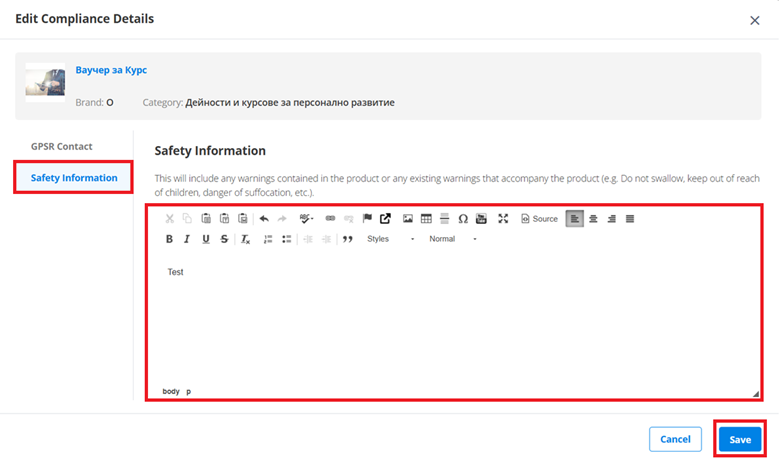
Task: Click the Cut icon in editor toolbar
Action: tap(170, 219)
